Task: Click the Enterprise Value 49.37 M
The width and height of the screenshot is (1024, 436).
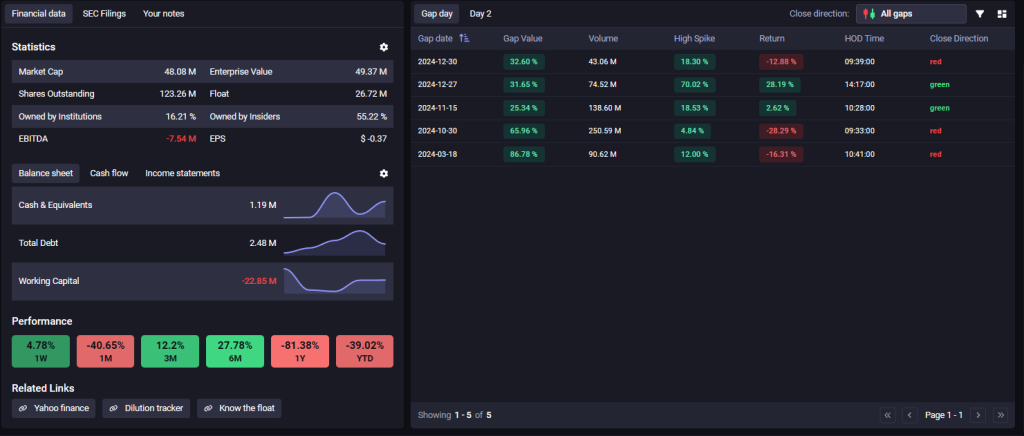Action: [371, 72]
